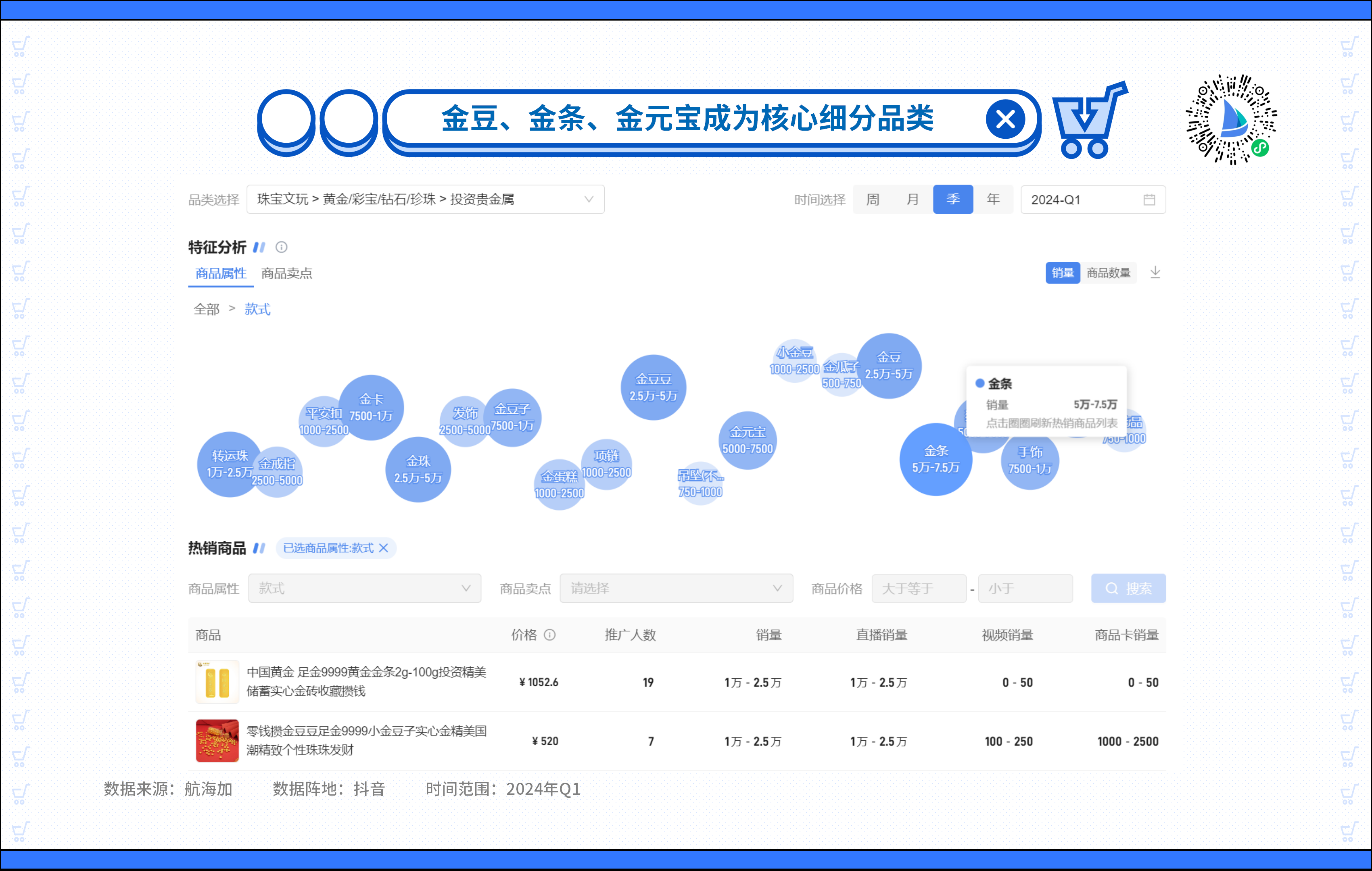Switch metric toggle to 商品数量
1372x871 pixels.
tap(1108, 273)
